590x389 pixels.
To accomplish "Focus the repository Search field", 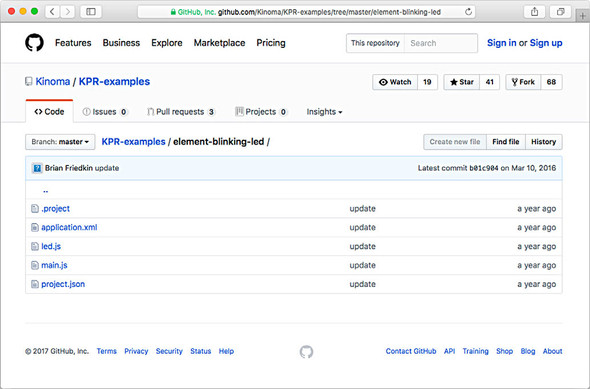I will (x=441, y=43).
